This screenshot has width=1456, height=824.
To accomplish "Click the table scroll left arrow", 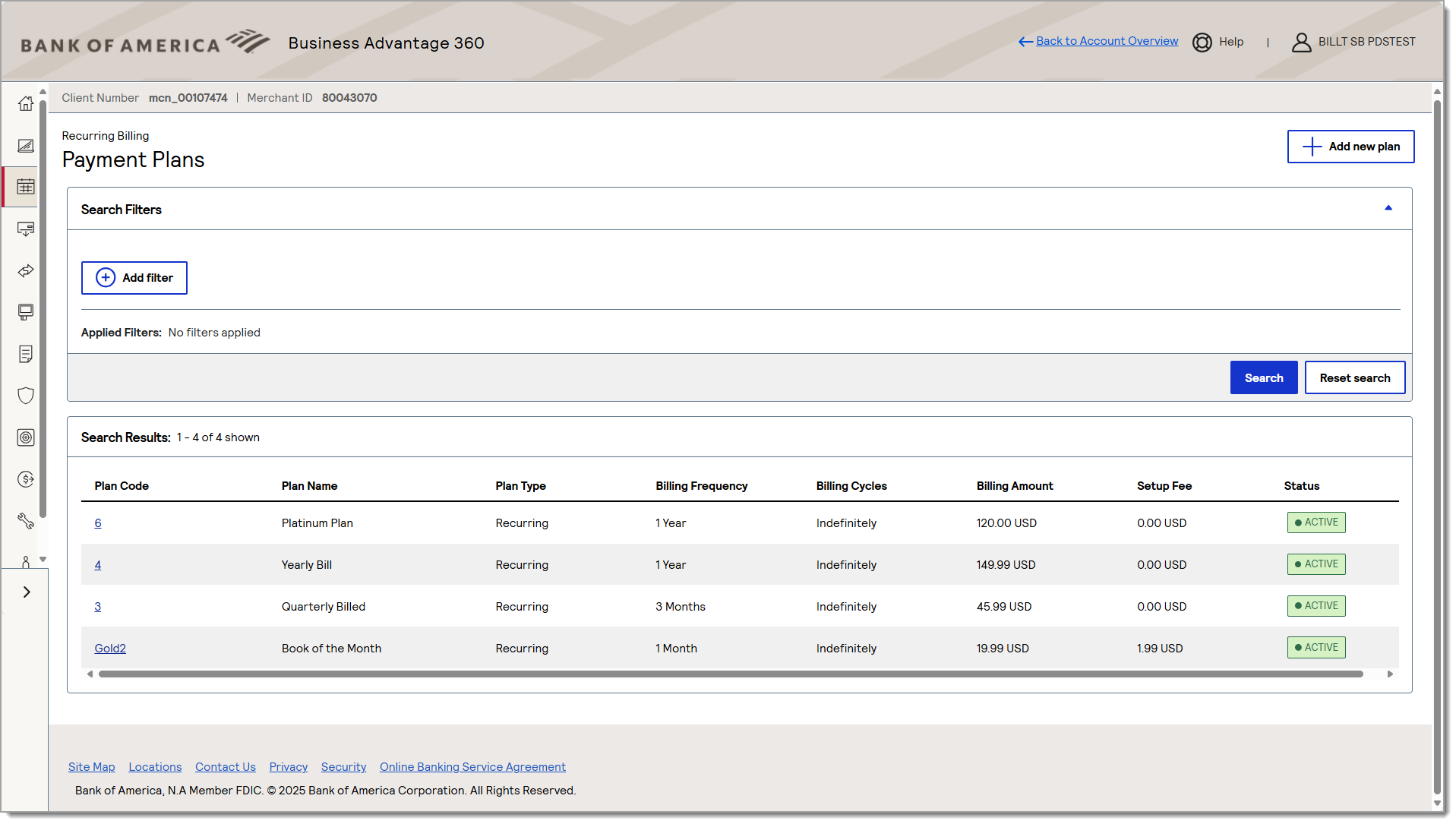I will [90, 674].
